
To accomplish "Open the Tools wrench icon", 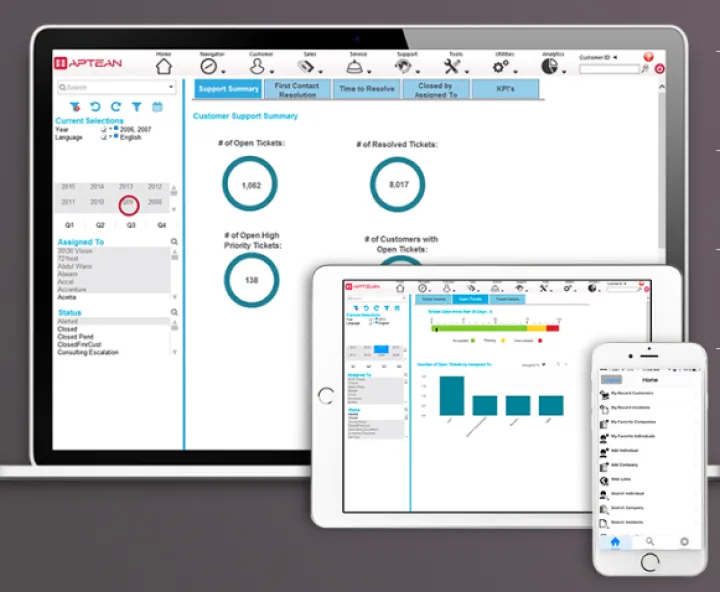I will click(451, 67).
